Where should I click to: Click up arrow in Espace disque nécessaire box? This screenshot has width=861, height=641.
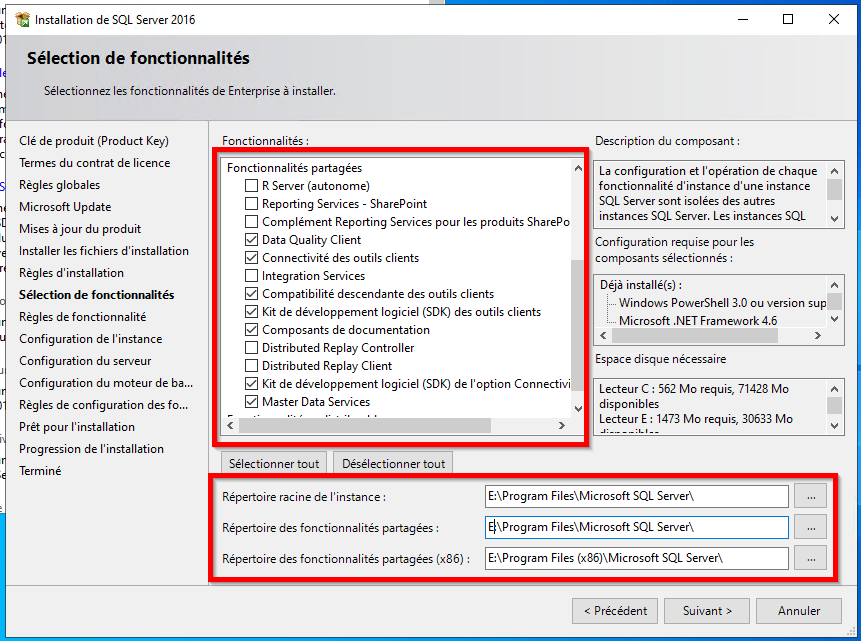(x=835, y=389)
